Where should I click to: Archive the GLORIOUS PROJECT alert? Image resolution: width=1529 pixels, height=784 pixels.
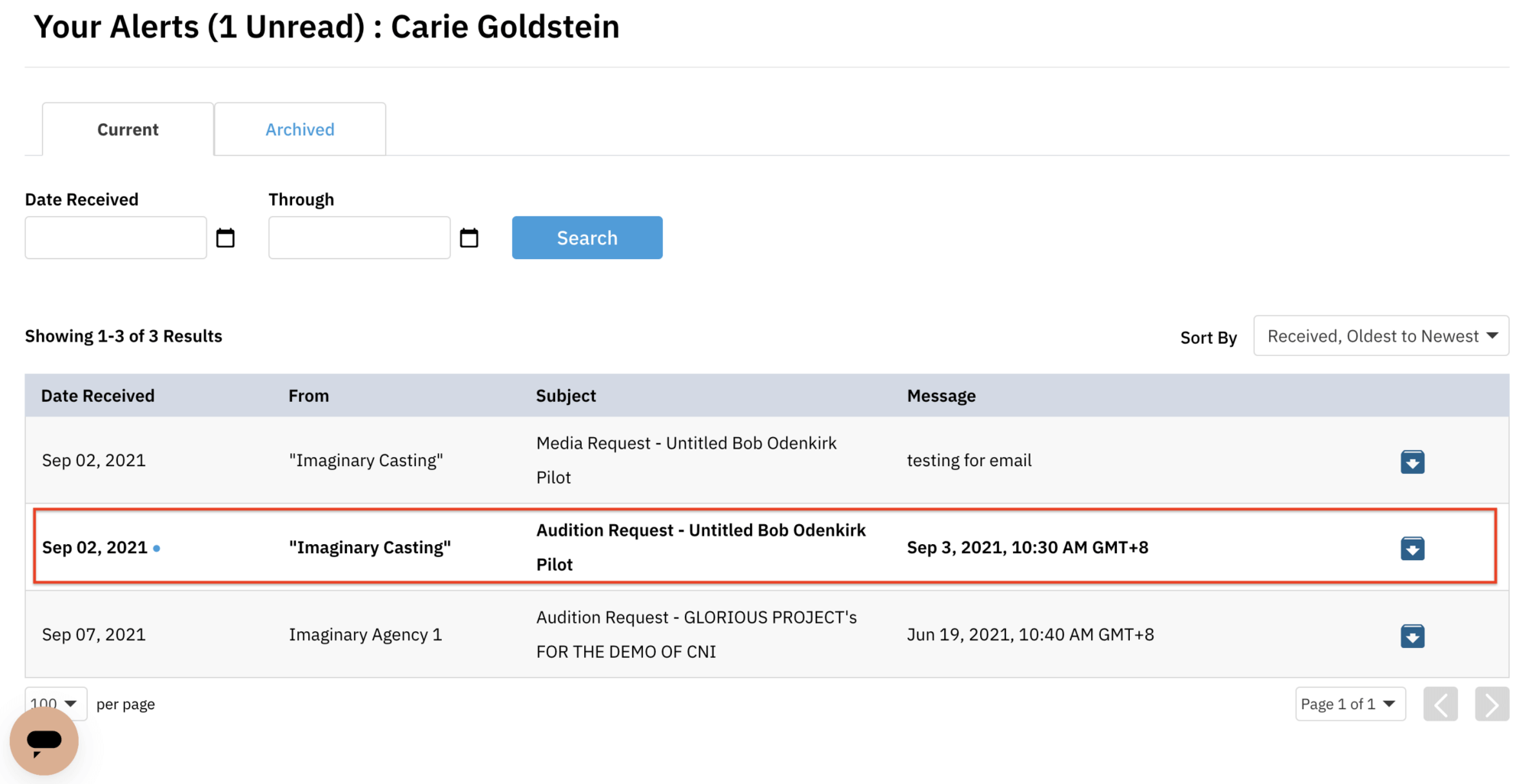tap(1413, 636)
